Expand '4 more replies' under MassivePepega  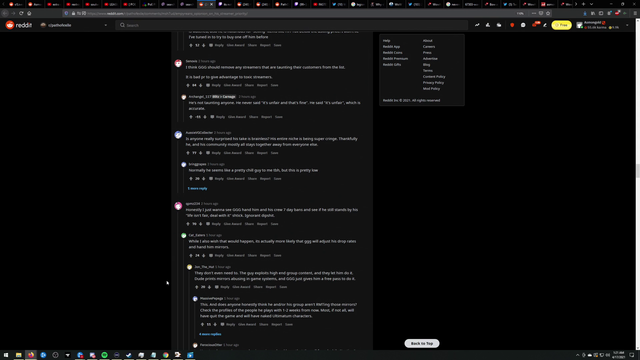click(x=210, y=334)
